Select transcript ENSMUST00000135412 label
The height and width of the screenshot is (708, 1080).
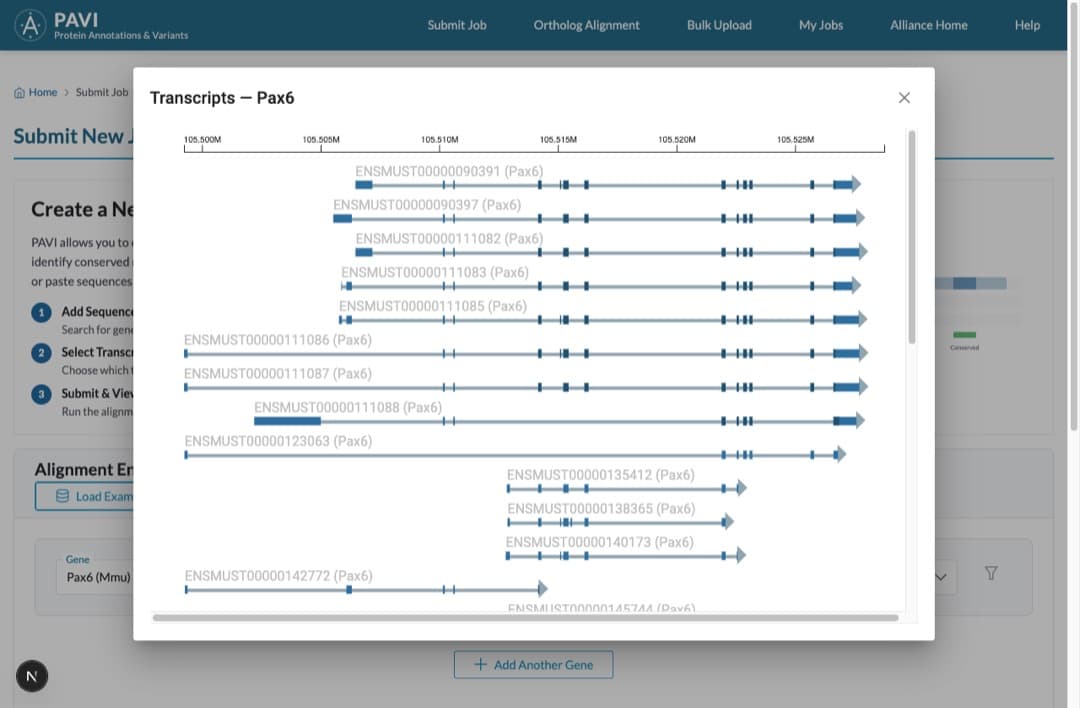tap(601, 475)
